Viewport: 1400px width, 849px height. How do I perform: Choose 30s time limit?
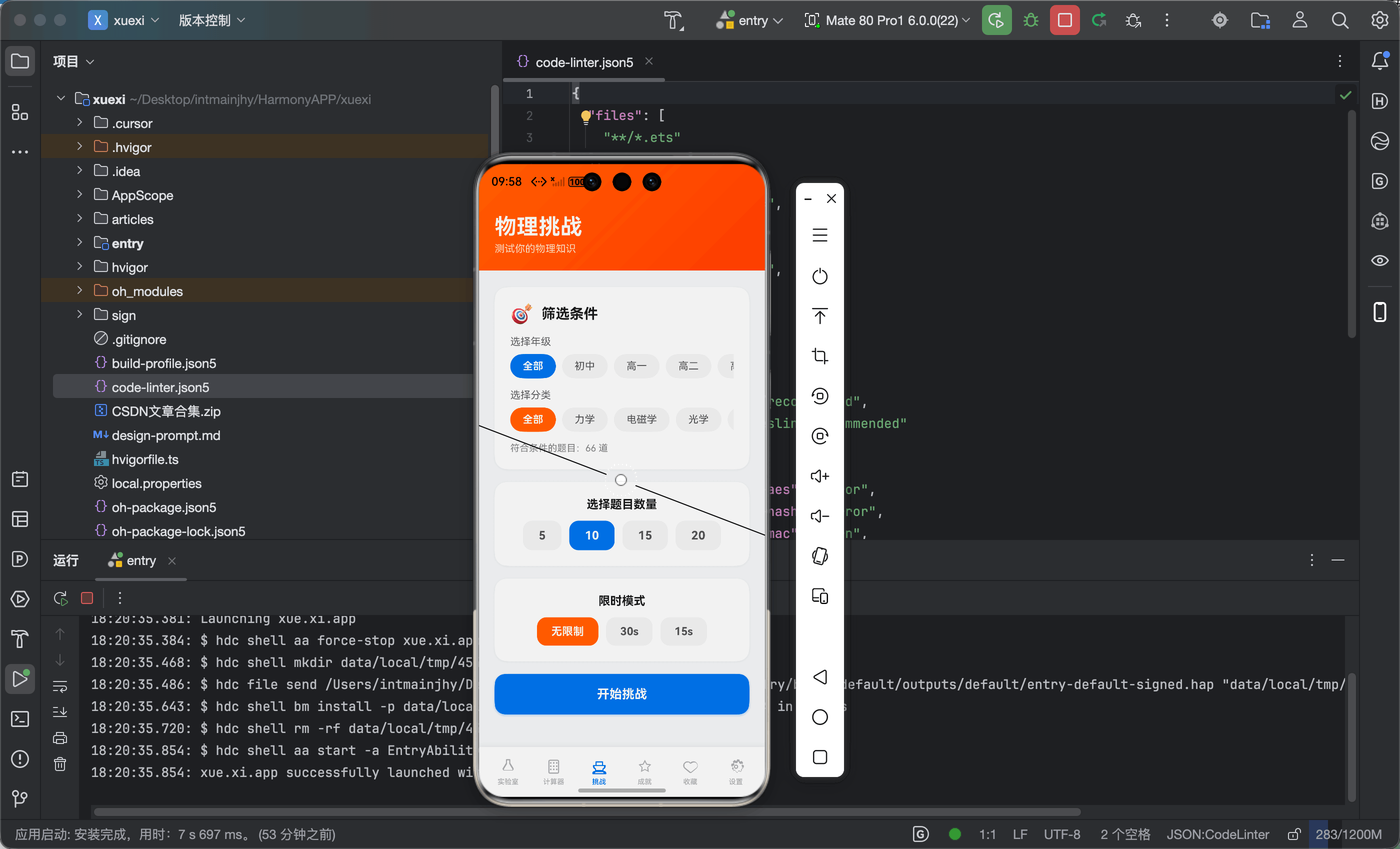tap(629, 631)
